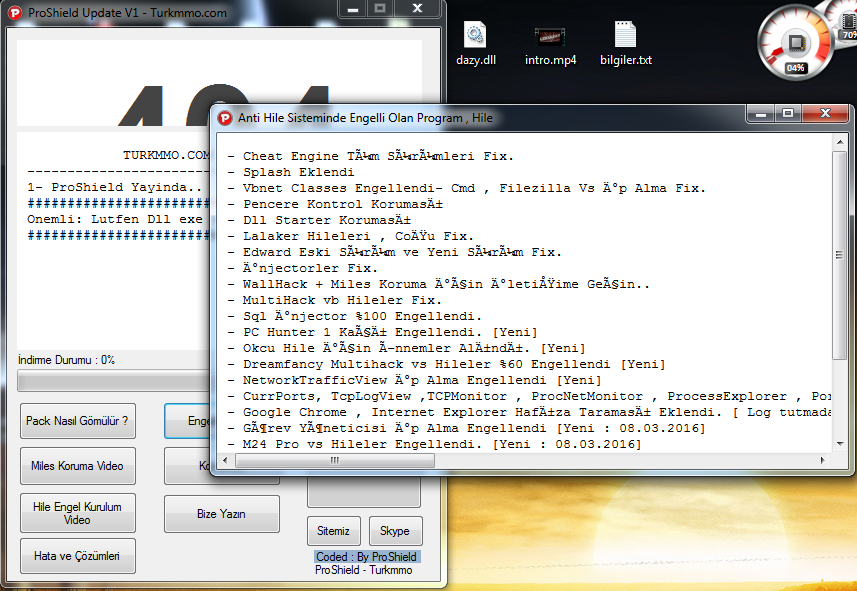Click ProShield Update window title icon
Viewport: 857px width, 591px height.
pyautogui.click(x=15, y=13)
